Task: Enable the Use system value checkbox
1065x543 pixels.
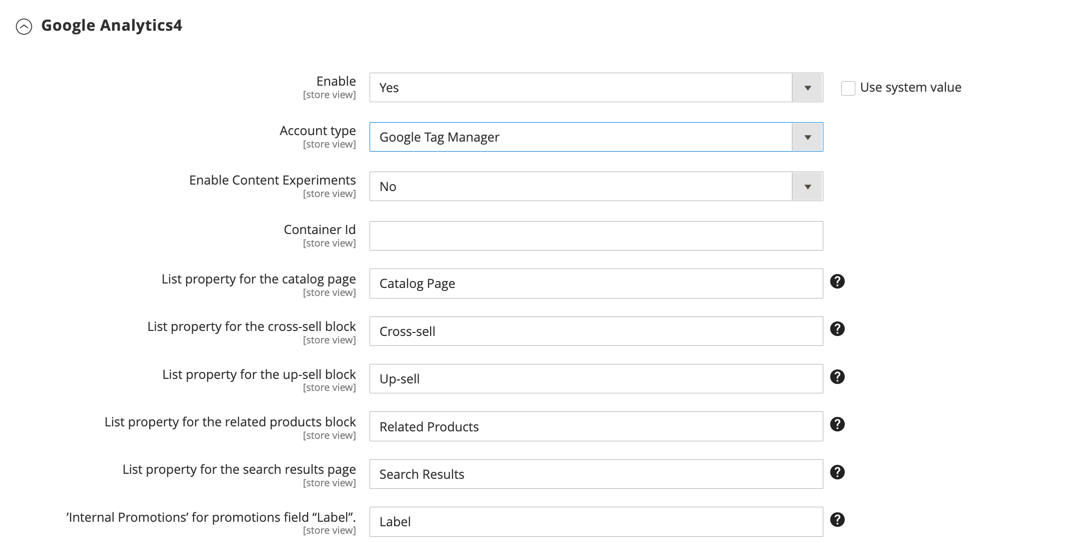Action: click(x=848, y=88)
